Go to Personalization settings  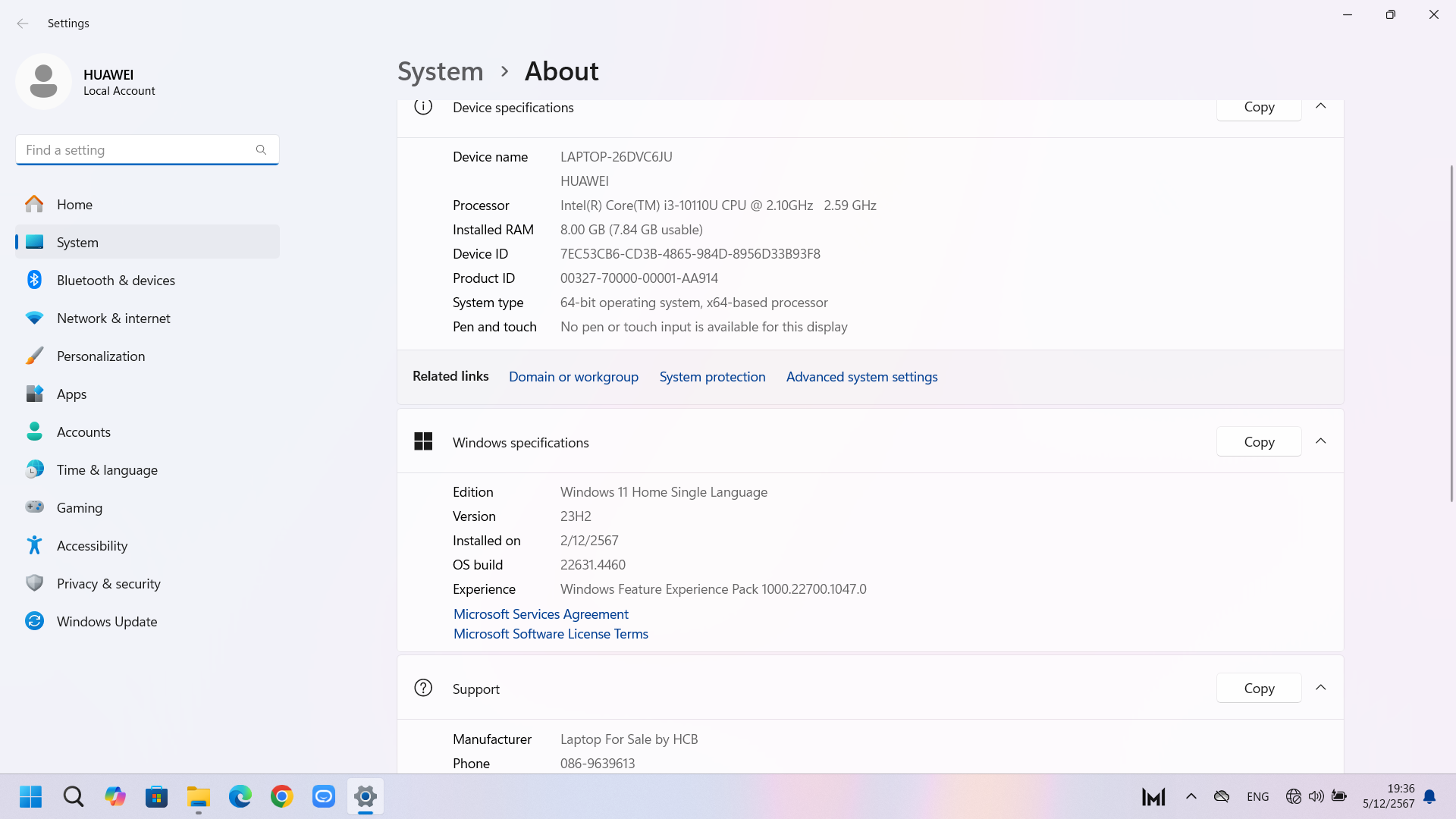coord(147,356)
